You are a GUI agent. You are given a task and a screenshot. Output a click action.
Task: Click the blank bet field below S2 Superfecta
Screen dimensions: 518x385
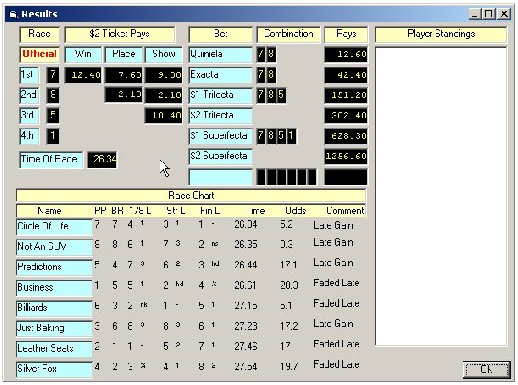220,177
